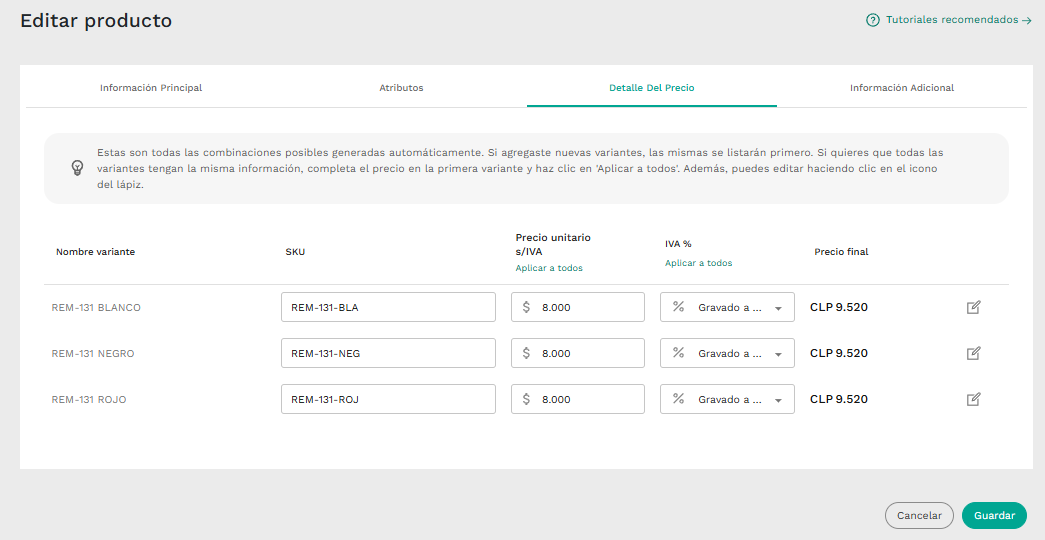Open the Información Adicional tab
1045x540 pixels.
pyautogui.click(x=902, y=87)
